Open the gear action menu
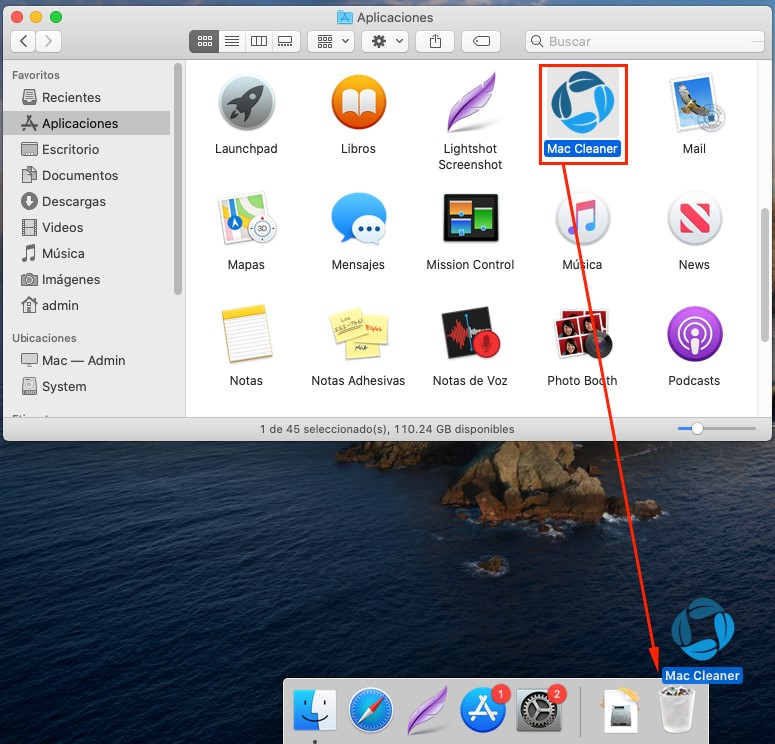 385,41
